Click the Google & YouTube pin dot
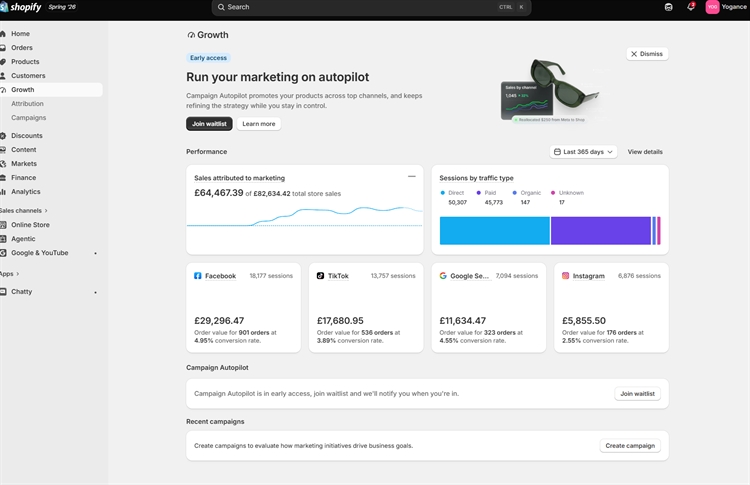The height and width of the screenshot is (485, 750). pyautogui.click(x=96, y=253)
